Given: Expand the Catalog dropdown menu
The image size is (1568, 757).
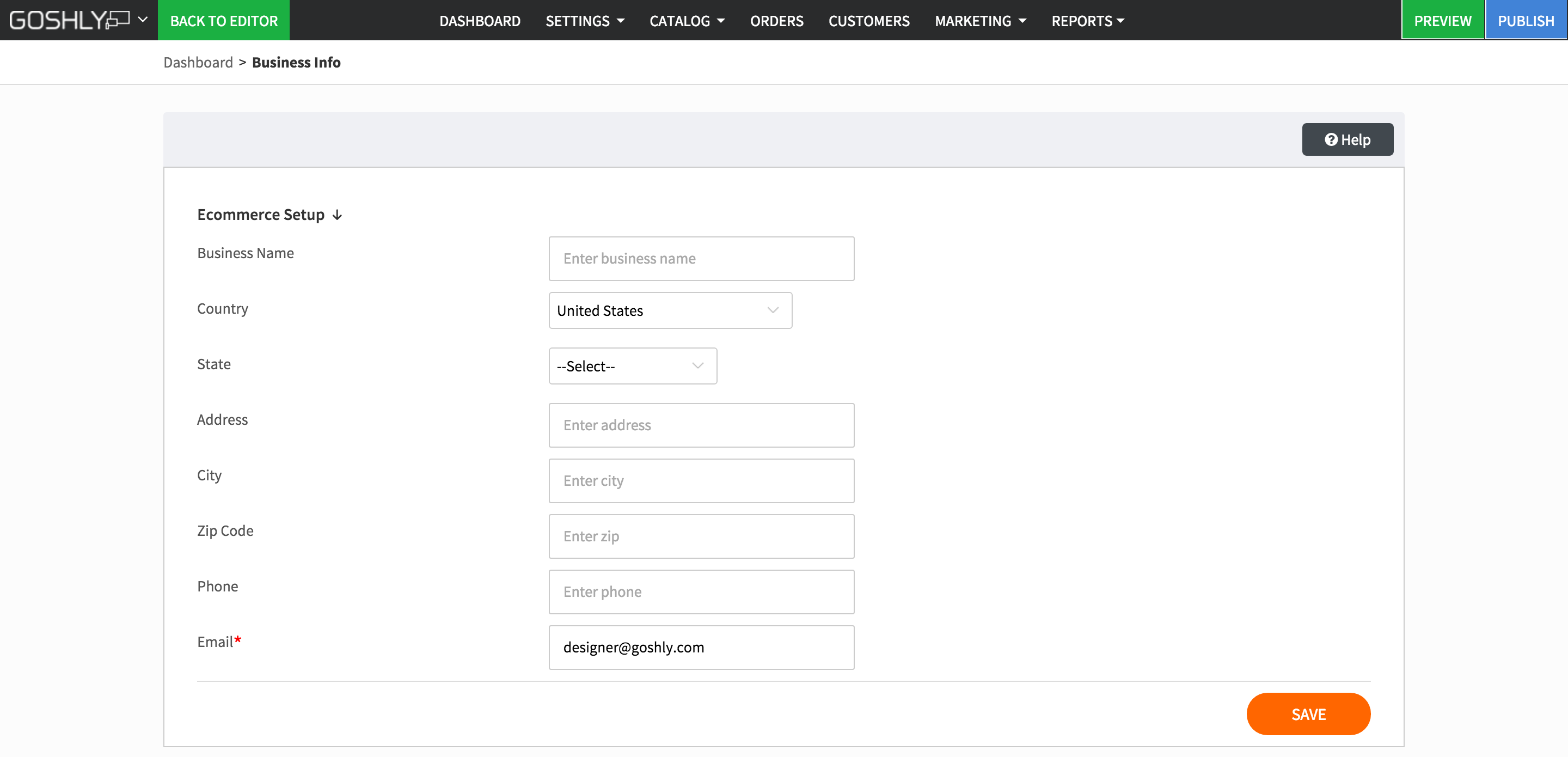Looking at the screenshot, I should click(x=687, y=21).
